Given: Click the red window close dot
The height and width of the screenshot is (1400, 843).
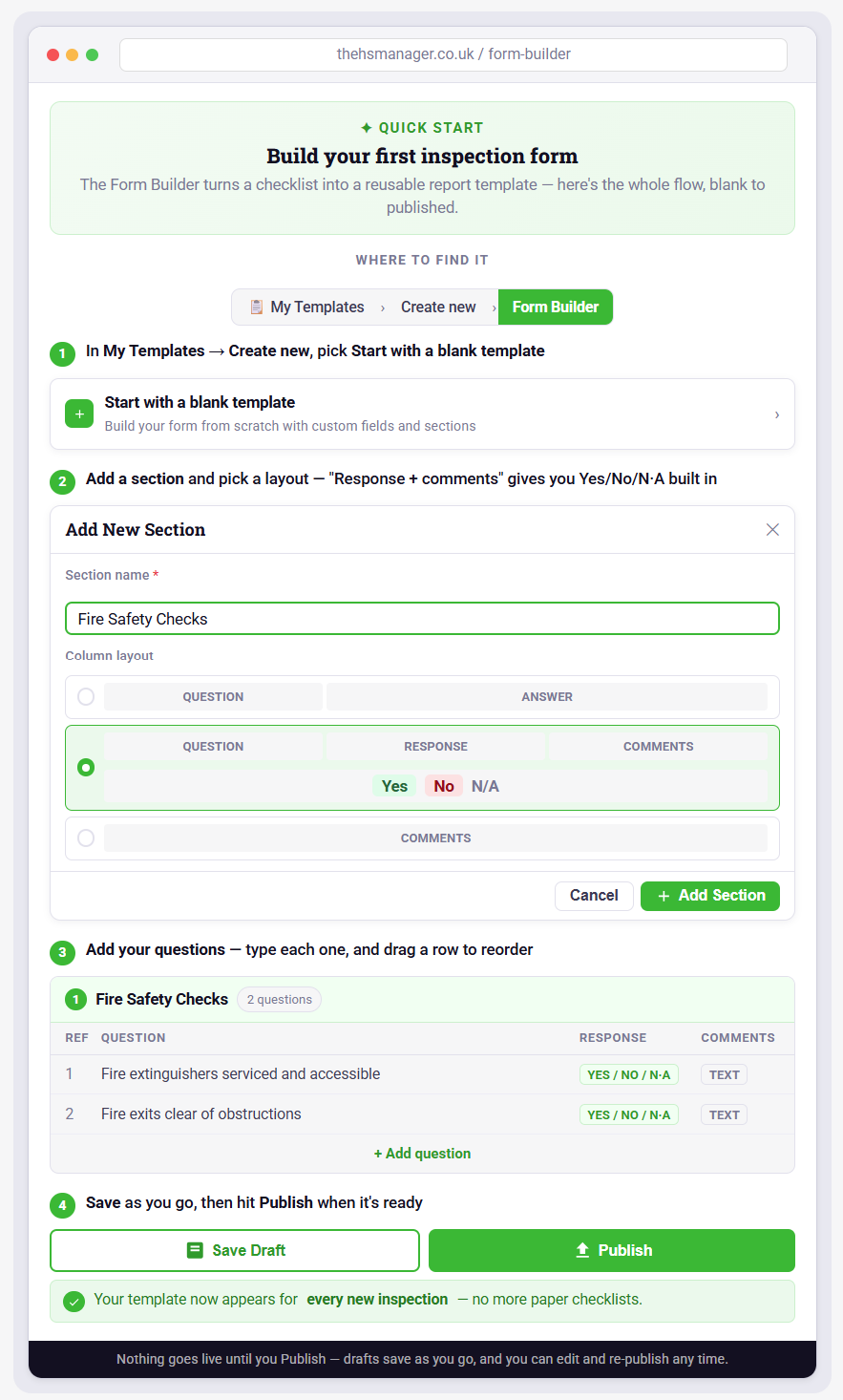Looking at the screenshot, I should click(x=53, y=54).
